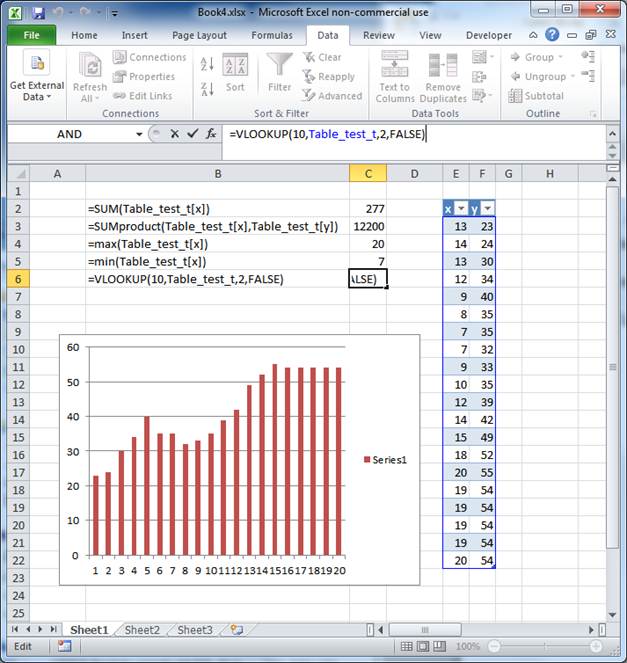Click the vertical scrollbar down arrow
The width and height of the screenshot is (627, 663).
point(612,615)
